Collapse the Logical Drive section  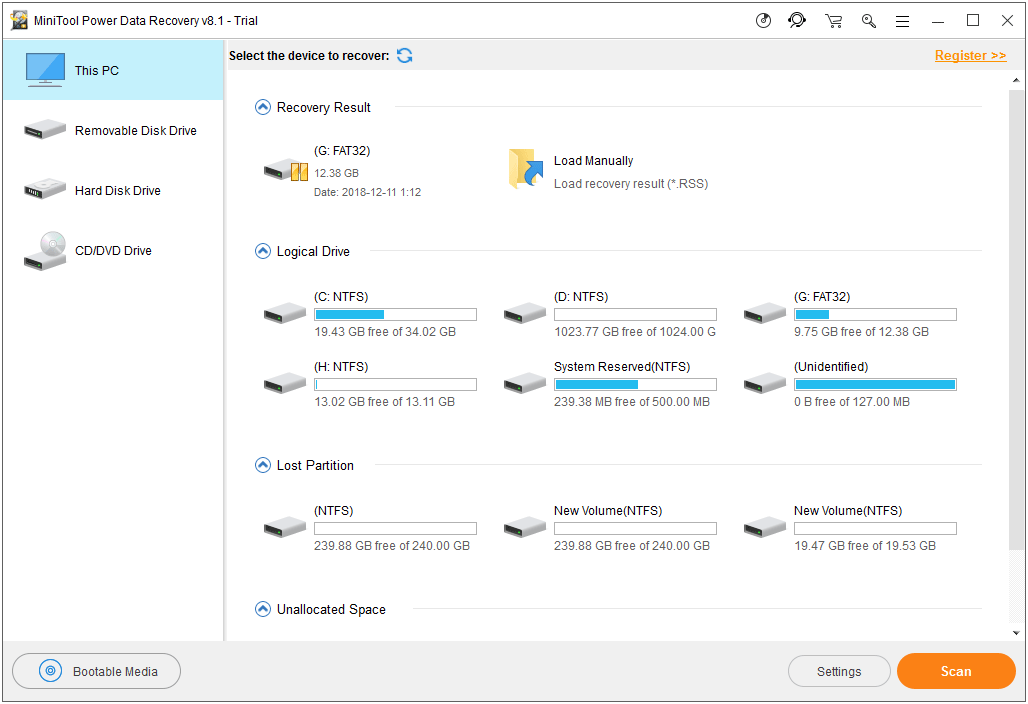point(263,251)
